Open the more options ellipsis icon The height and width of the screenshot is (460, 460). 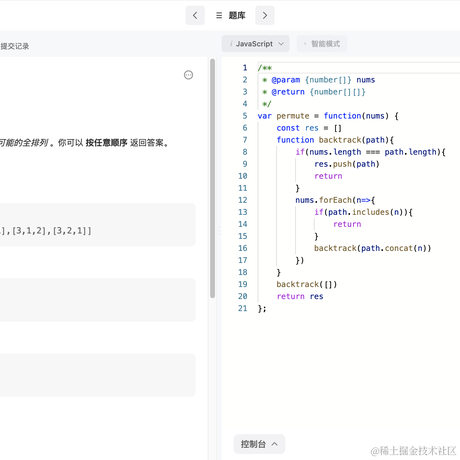[x=188, y=75]
